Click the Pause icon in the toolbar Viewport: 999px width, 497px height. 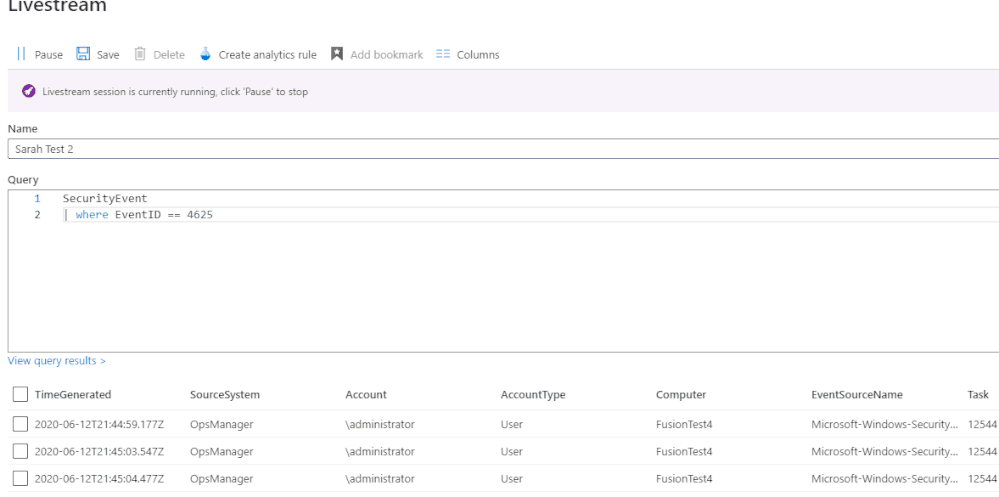point(21,55)
